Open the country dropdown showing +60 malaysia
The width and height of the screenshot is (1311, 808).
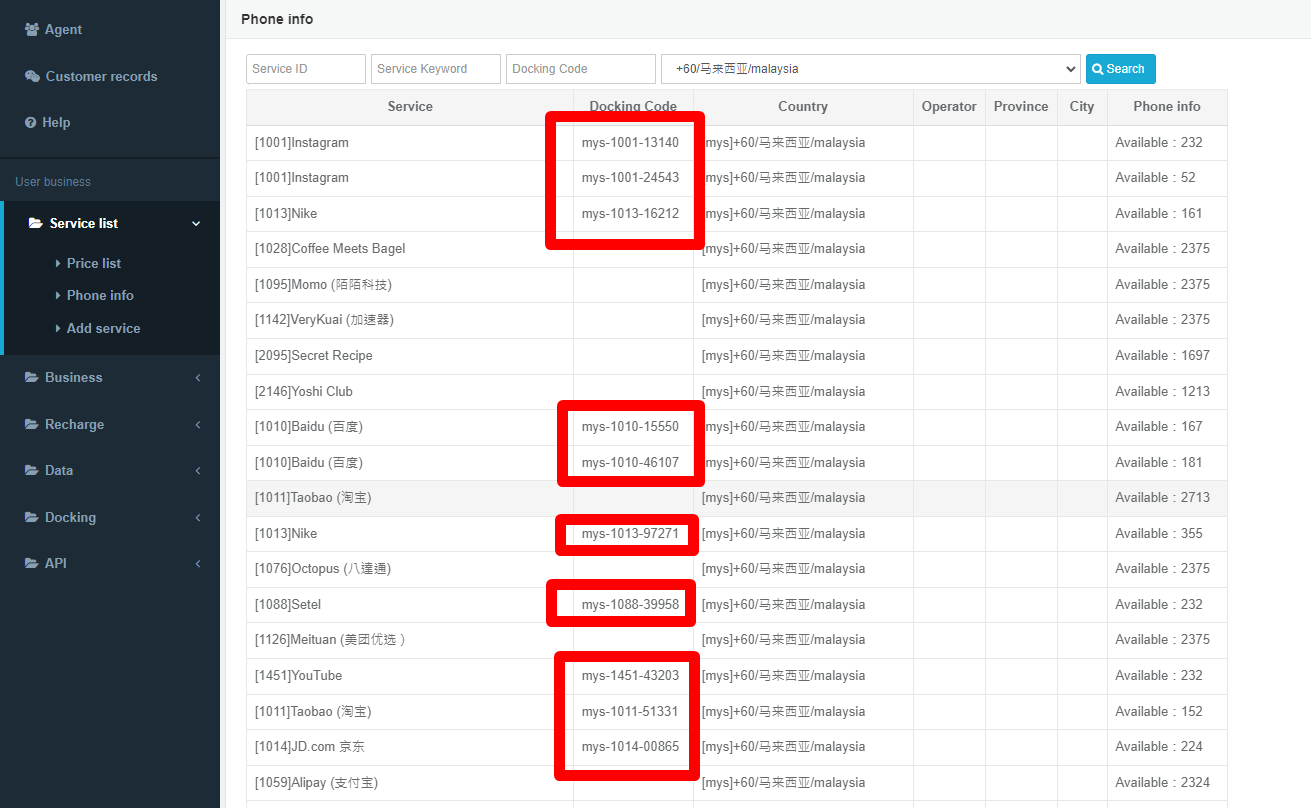click(871, 69)
